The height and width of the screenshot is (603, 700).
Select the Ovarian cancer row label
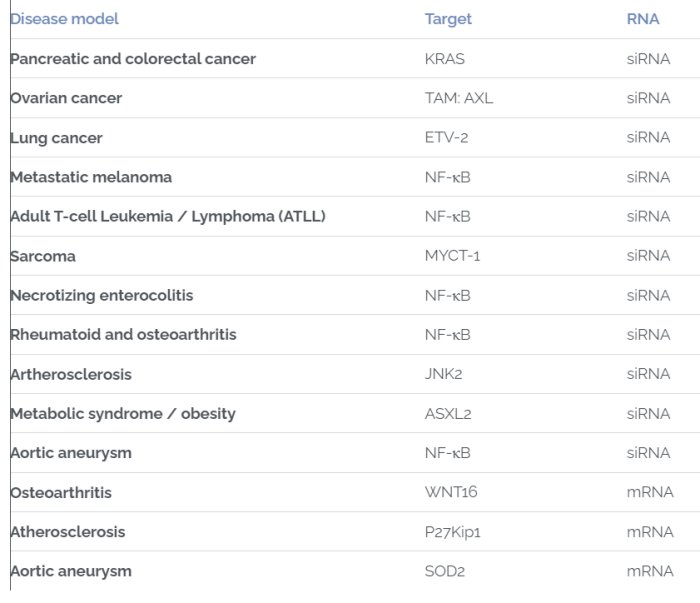pyautogui.click(x=66, y=98)
